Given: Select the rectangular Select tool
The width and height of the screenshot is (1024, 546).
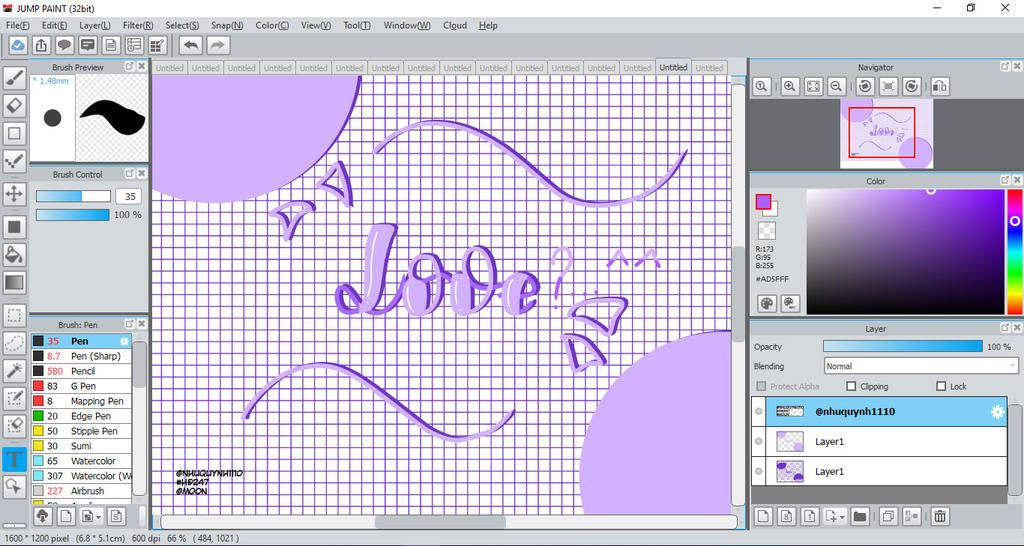Looking at the screenshot, I should 14,315.
